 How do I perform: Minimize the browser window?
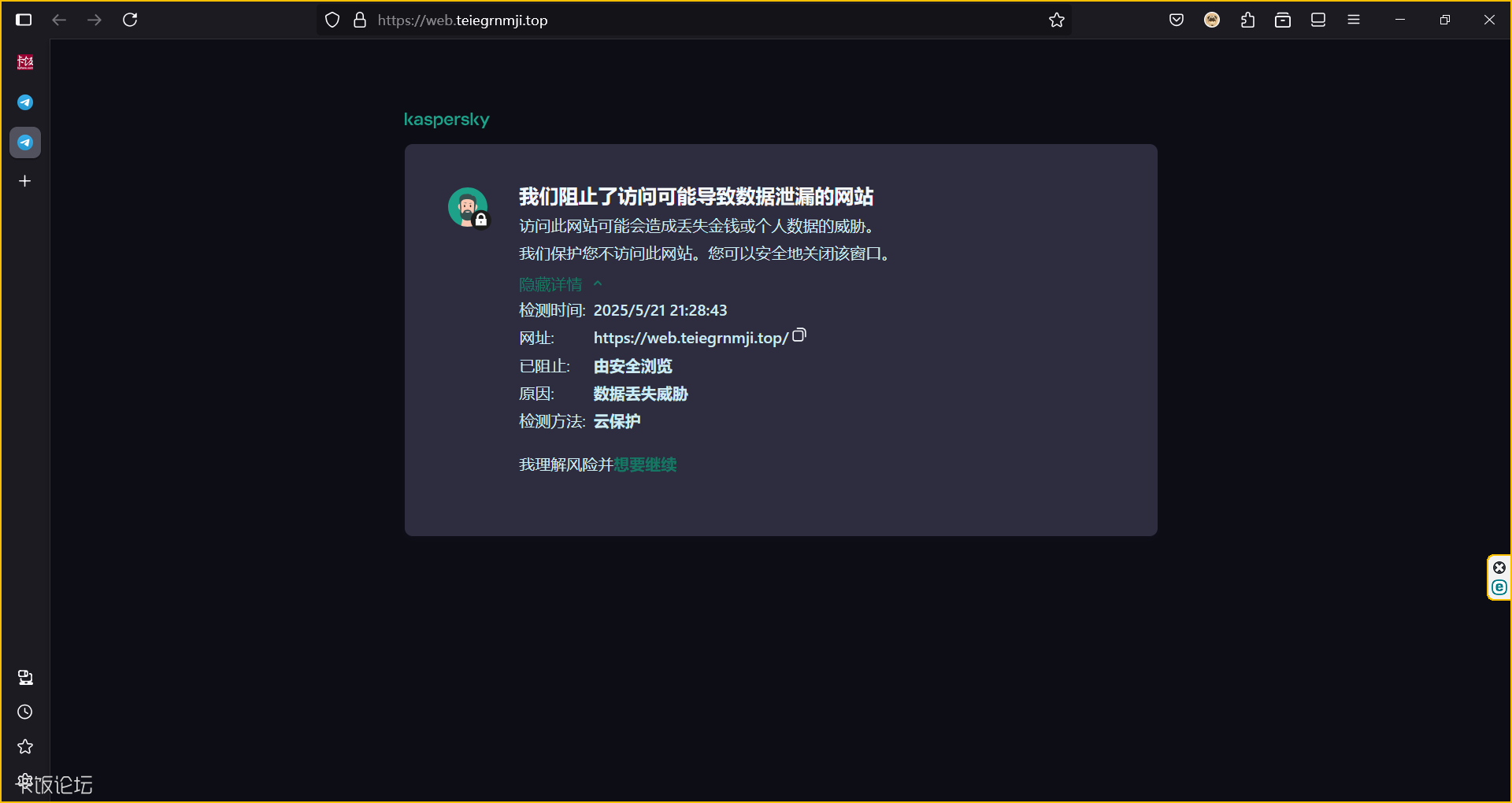pos(1400,20)
